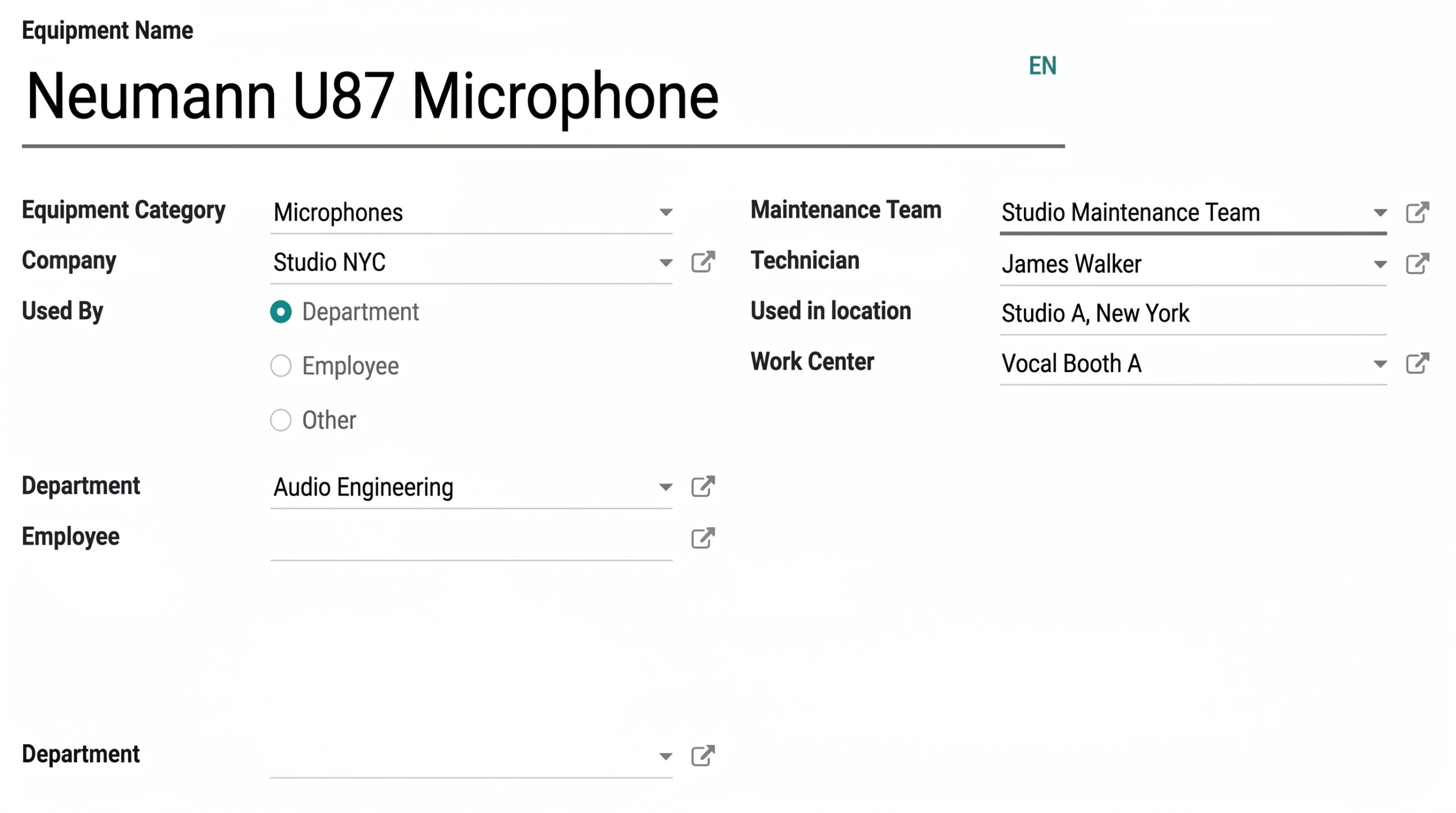Image resolution: width=1456 pixels, height=813 pixels.
Task: Click the Used in location label
Action: point(831,311)
